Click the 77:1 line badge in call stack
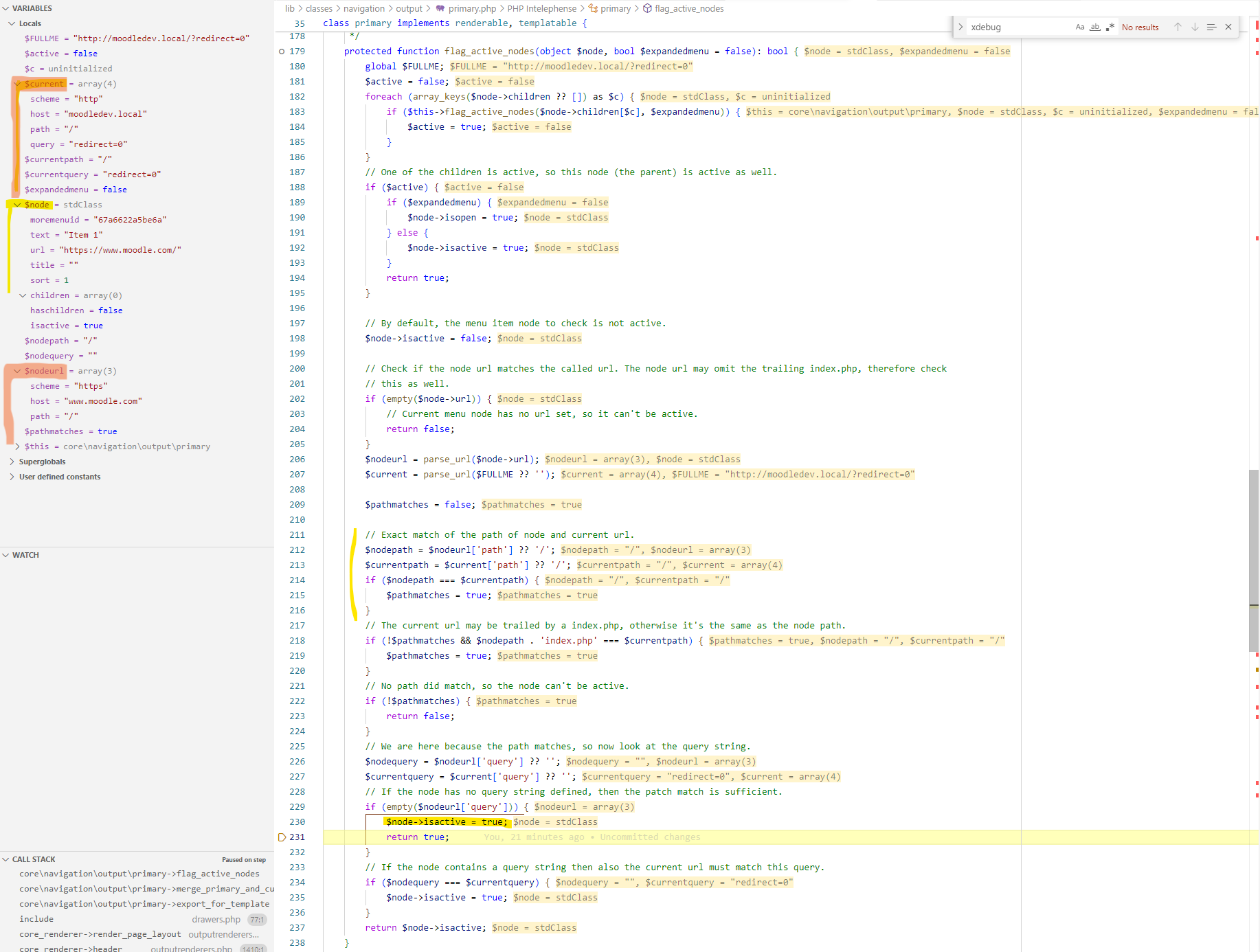This screenshot has height=952, width=1260. pyautogui.click(x=257, y=920)
